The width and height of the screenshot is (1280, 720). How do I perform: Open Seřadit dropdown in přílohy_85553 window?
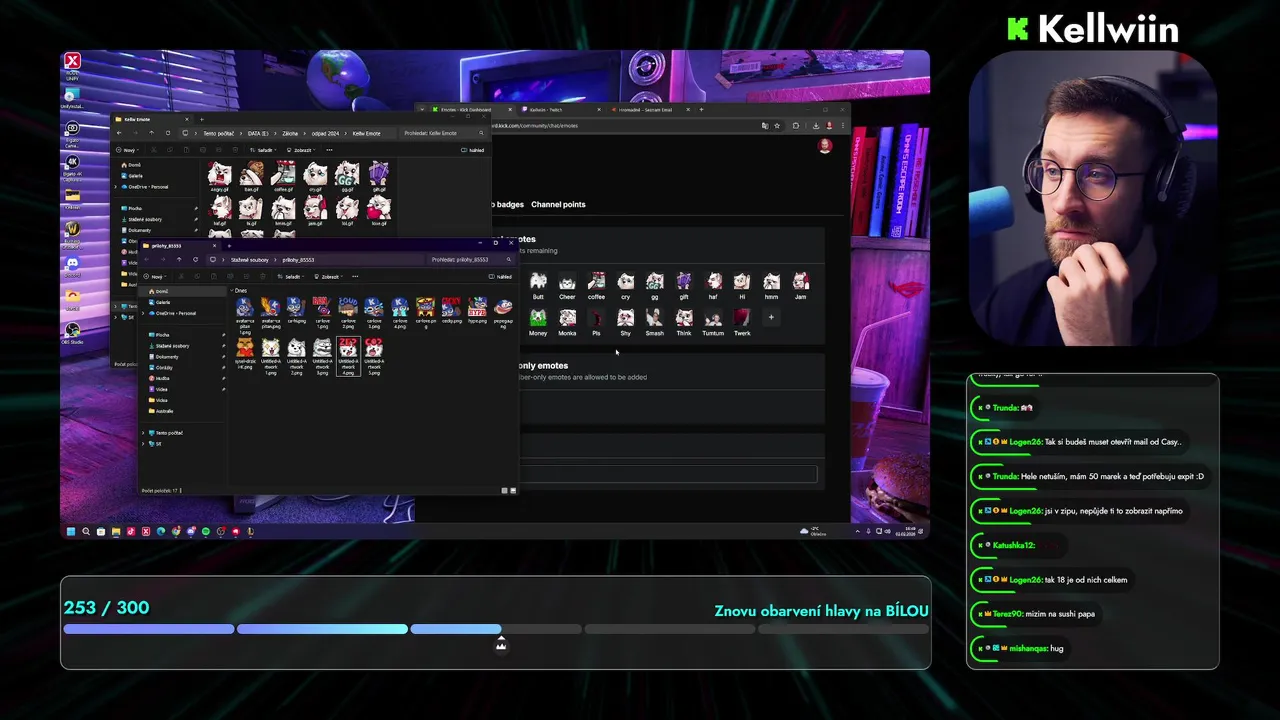291,276
